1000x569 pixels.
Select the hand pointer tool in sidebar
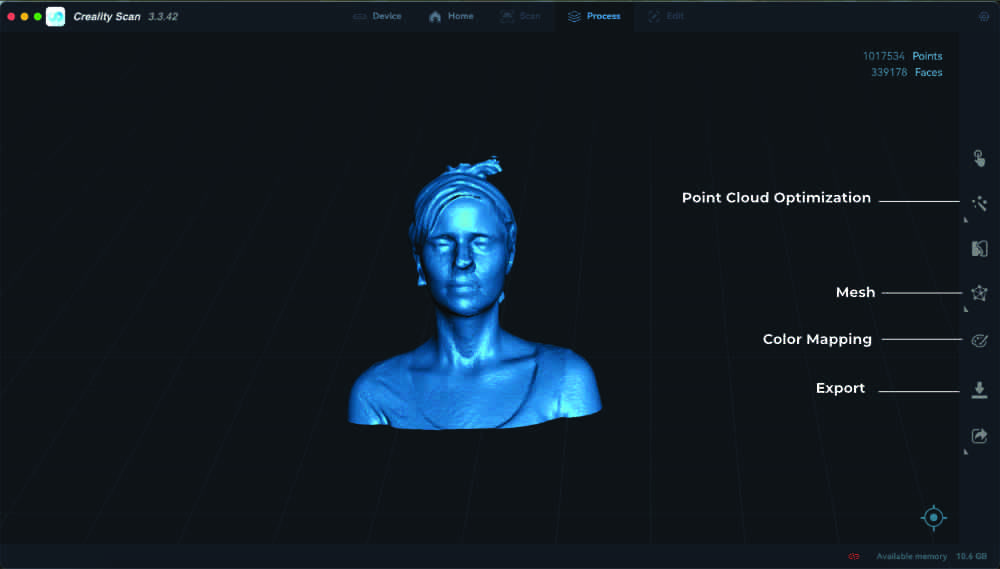[x=979, y=158]
